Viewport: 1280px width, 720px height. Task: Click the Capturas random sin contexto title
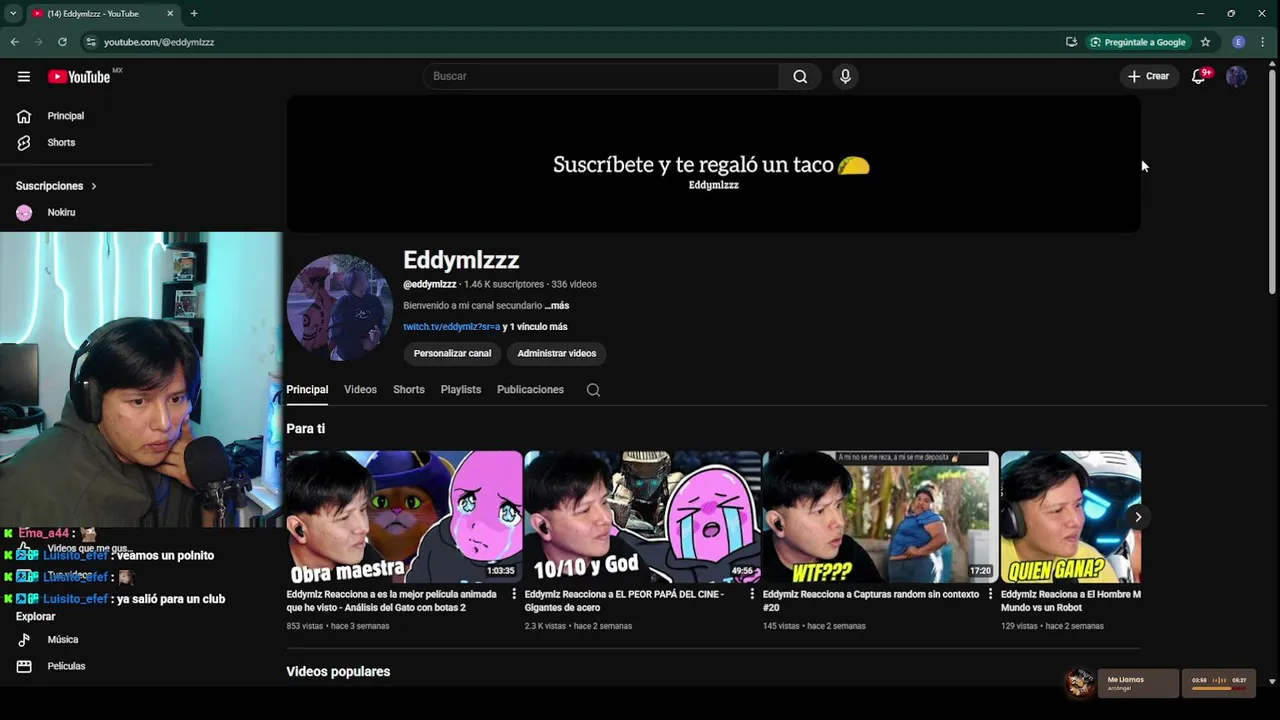870,601
